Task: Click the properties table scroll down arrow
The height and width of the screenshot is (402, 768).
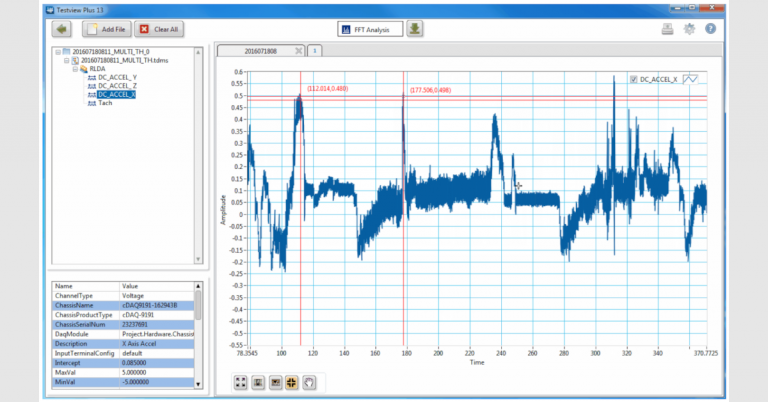Action: (x=198, y=384)
